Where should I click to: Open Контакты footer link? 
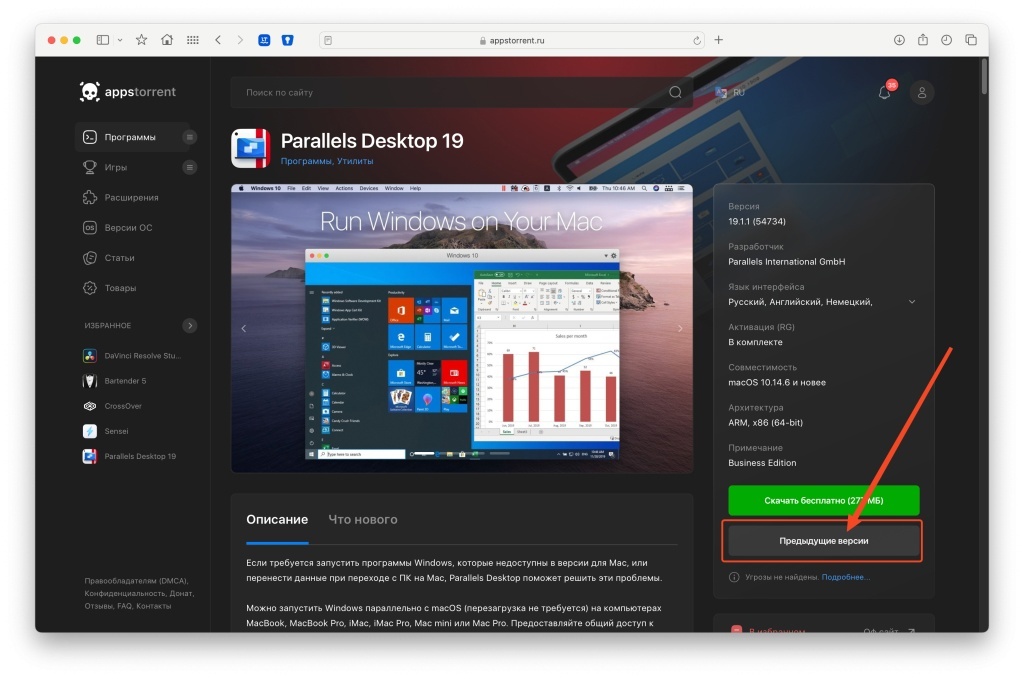coord(153,607)
